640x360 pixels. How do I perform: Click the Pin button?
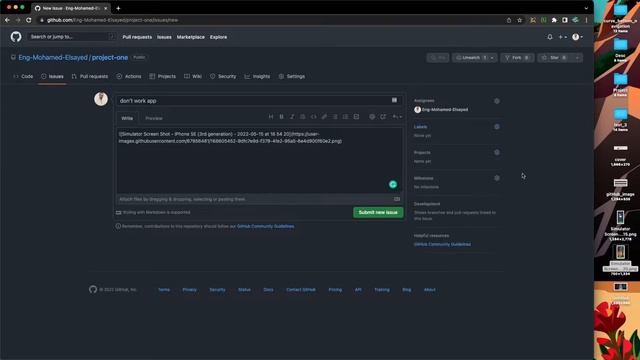[438, 58]
